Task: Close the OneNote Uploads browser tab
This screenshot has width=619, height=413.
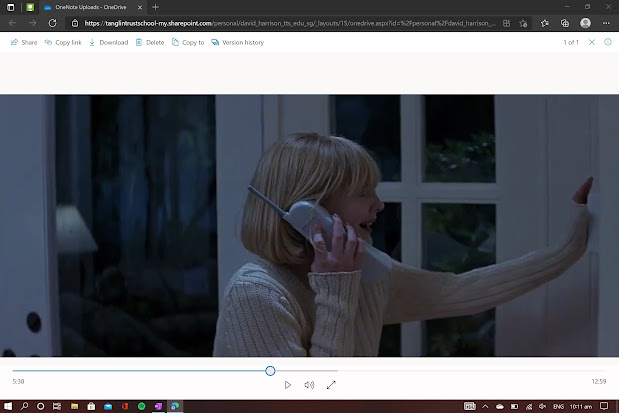Action: [x=140, y=7]
